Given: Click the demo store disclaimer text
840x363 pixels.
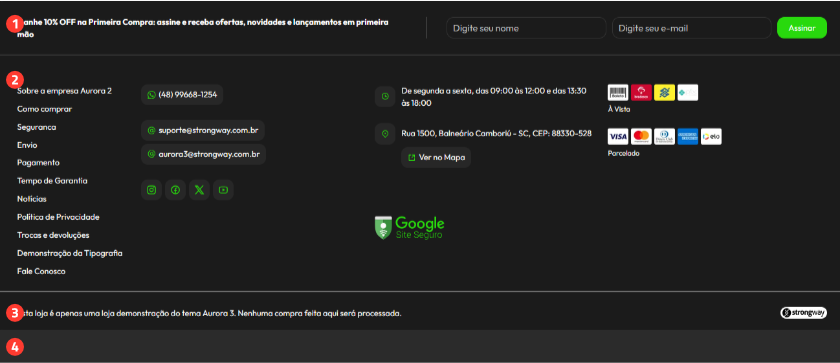Looking at the screenshot, I should click(x=209, y=313).
